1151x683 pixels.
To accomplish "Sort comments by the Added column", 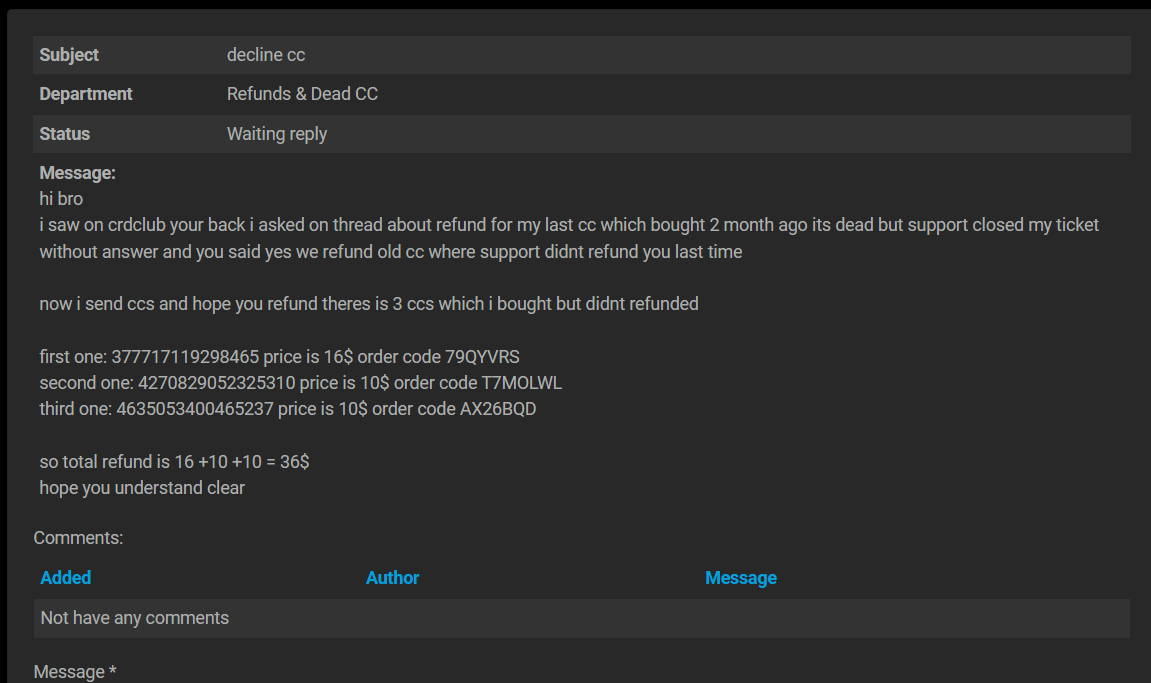I will coord(65,578).
